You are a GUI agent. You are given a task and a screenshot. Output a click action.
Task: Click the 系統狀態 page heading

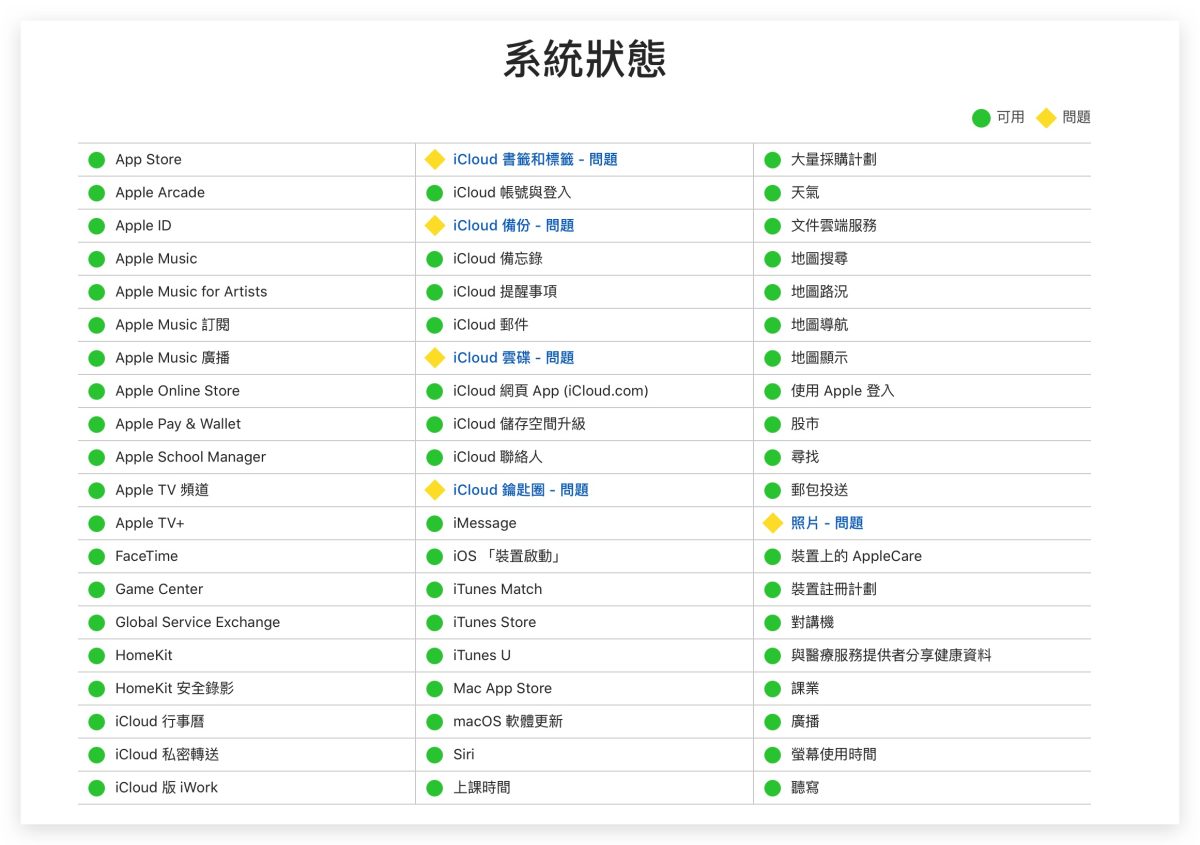coord(585,60)
